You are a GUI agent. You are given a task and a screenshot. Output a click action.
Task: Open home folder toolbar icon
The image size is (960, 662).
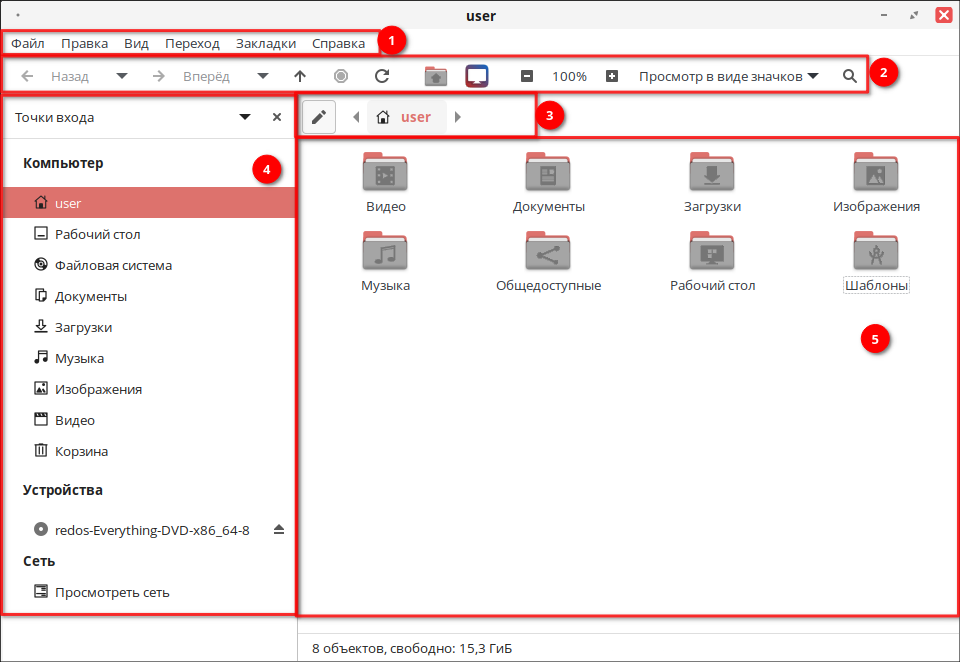click(436, 77)
